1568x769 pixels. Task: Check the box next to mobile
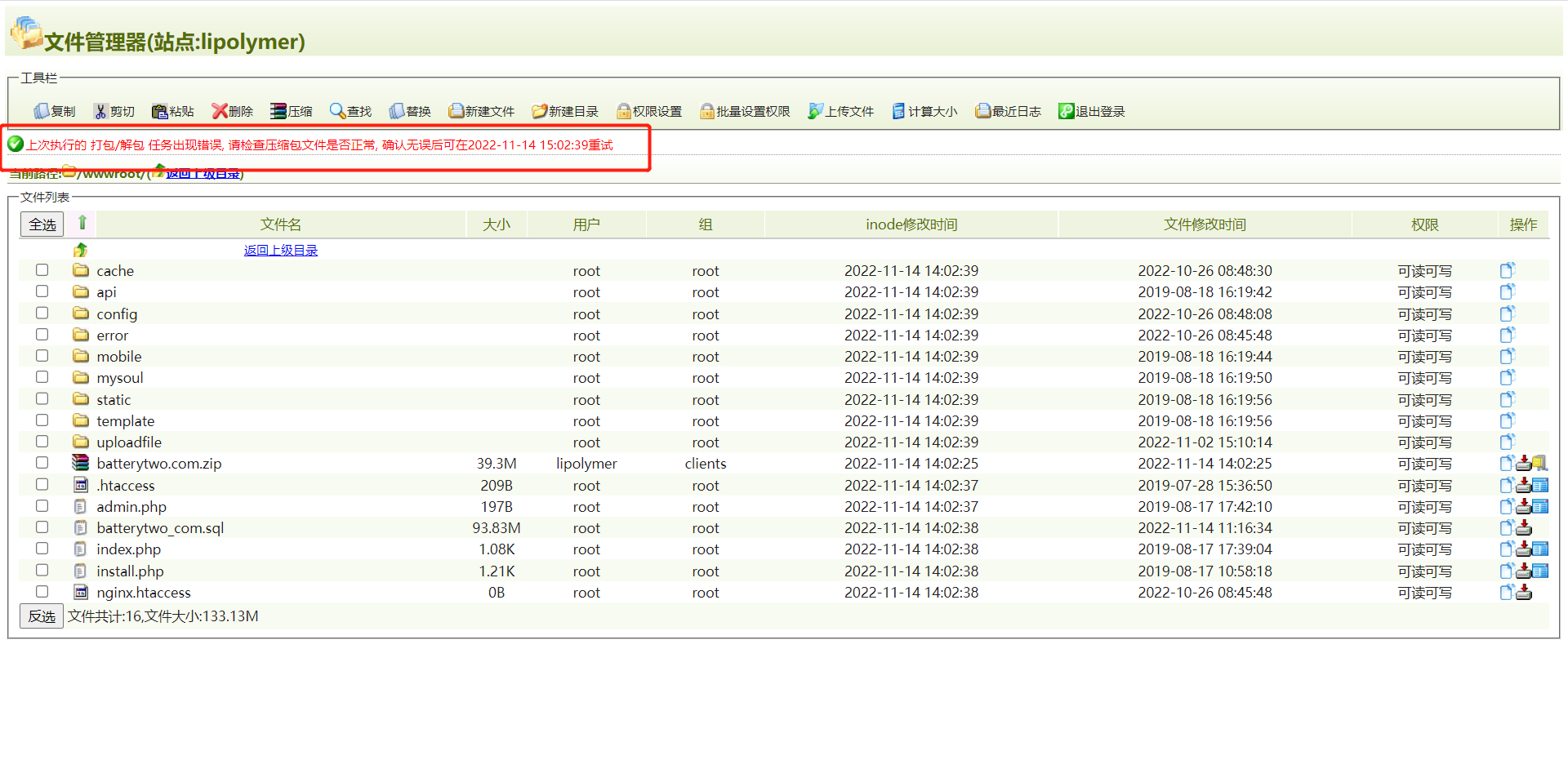tap(42, 355)
